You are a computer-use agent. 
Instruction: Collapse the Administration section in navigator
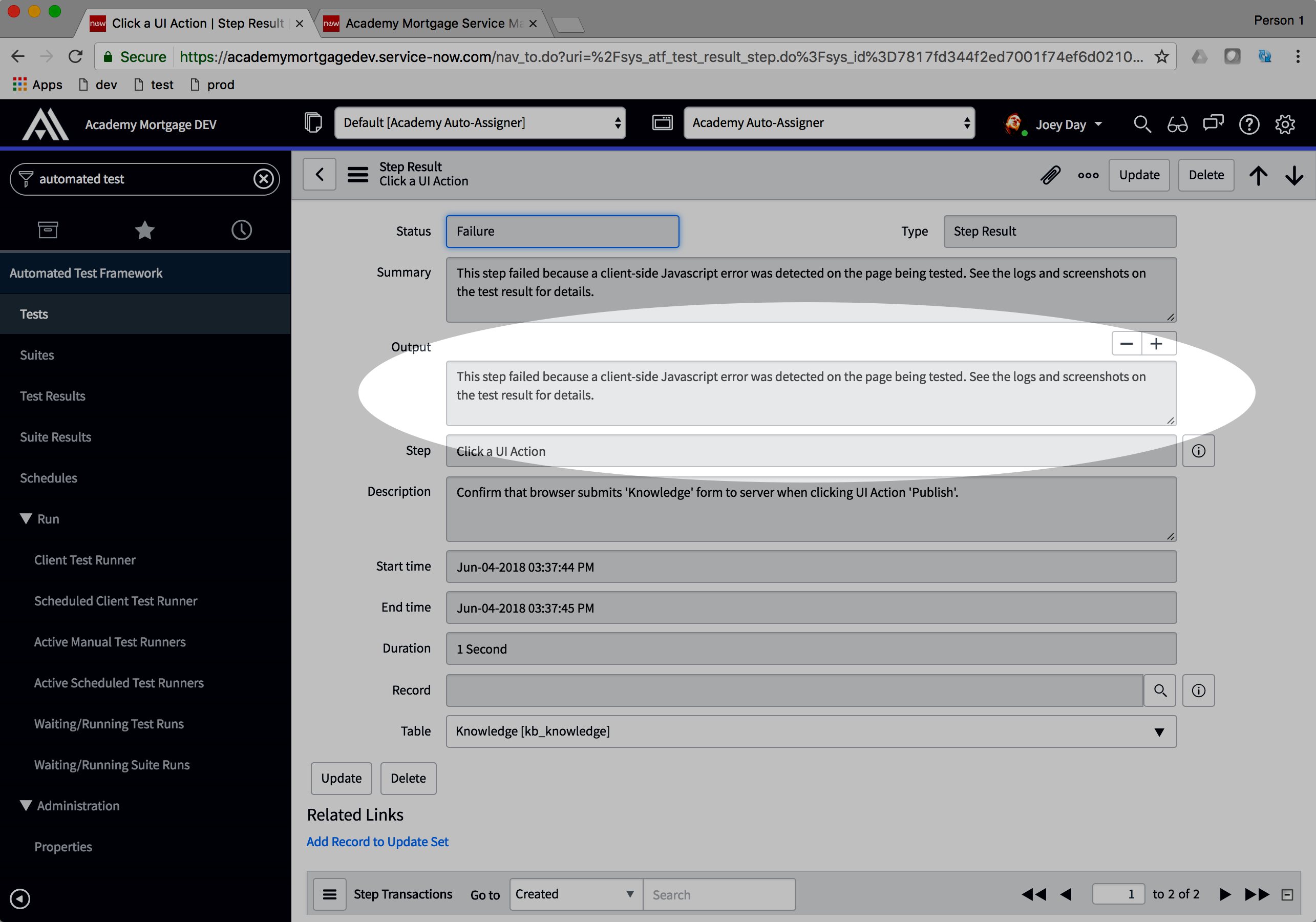pyautogui.click(x=26, y=806)
